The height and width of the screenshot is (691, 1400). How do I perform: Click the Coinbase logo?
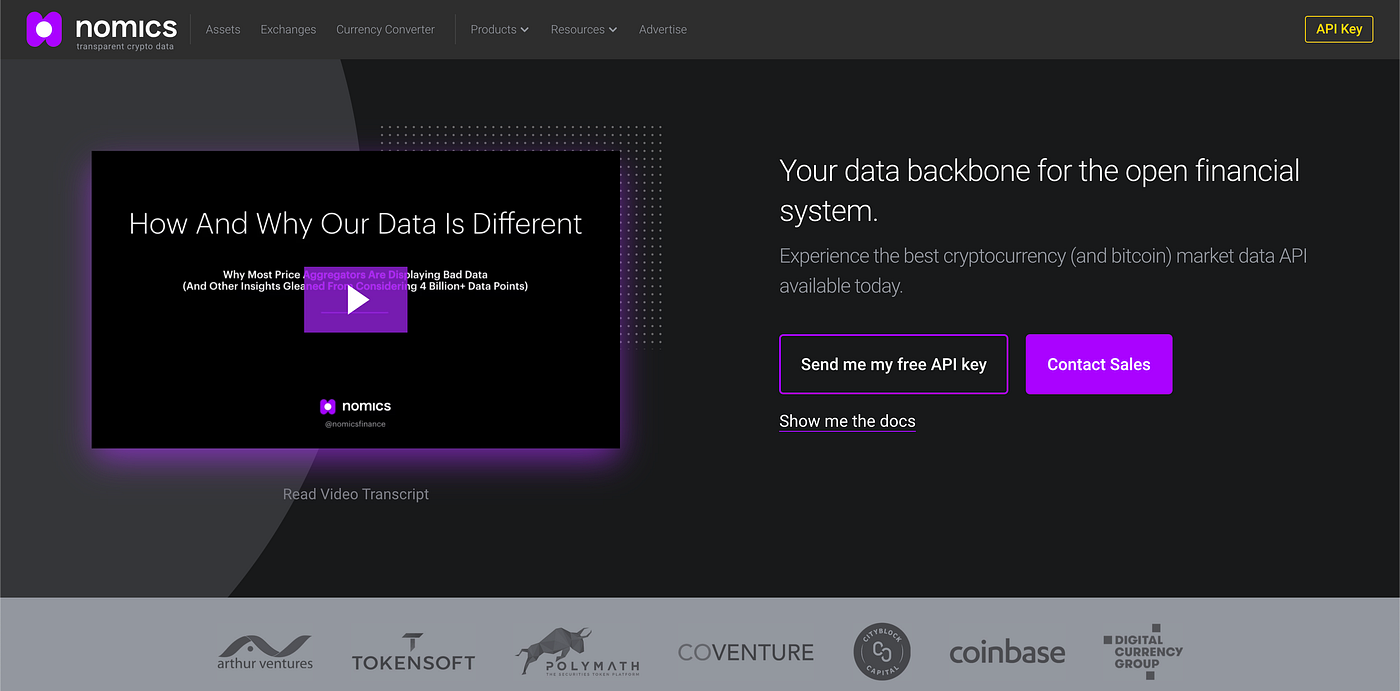1006,653
